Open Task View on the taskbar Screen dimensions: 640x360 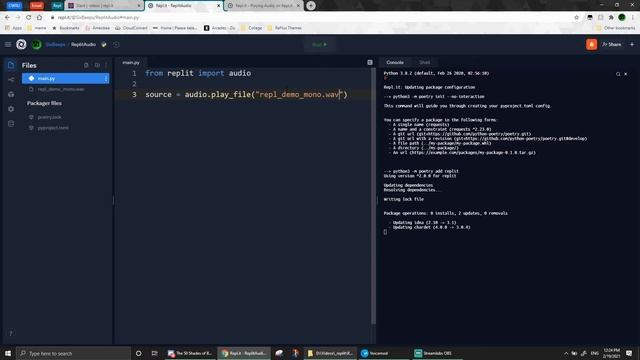[154, 353]
